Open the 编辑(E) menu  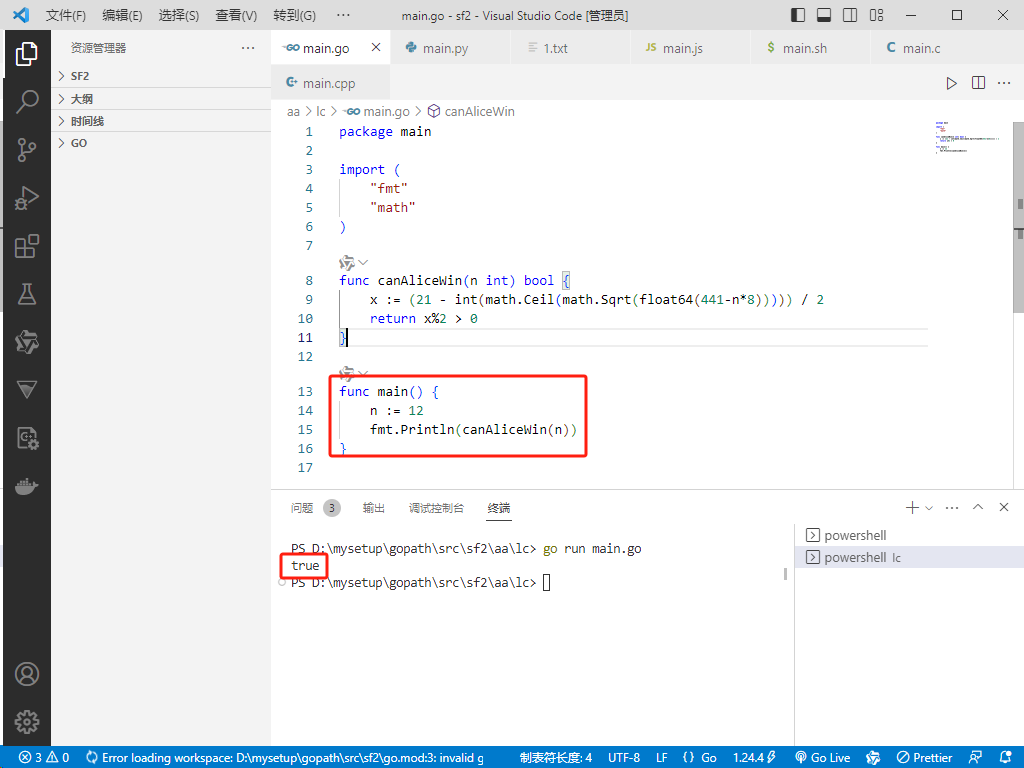[x=122, y=15]
